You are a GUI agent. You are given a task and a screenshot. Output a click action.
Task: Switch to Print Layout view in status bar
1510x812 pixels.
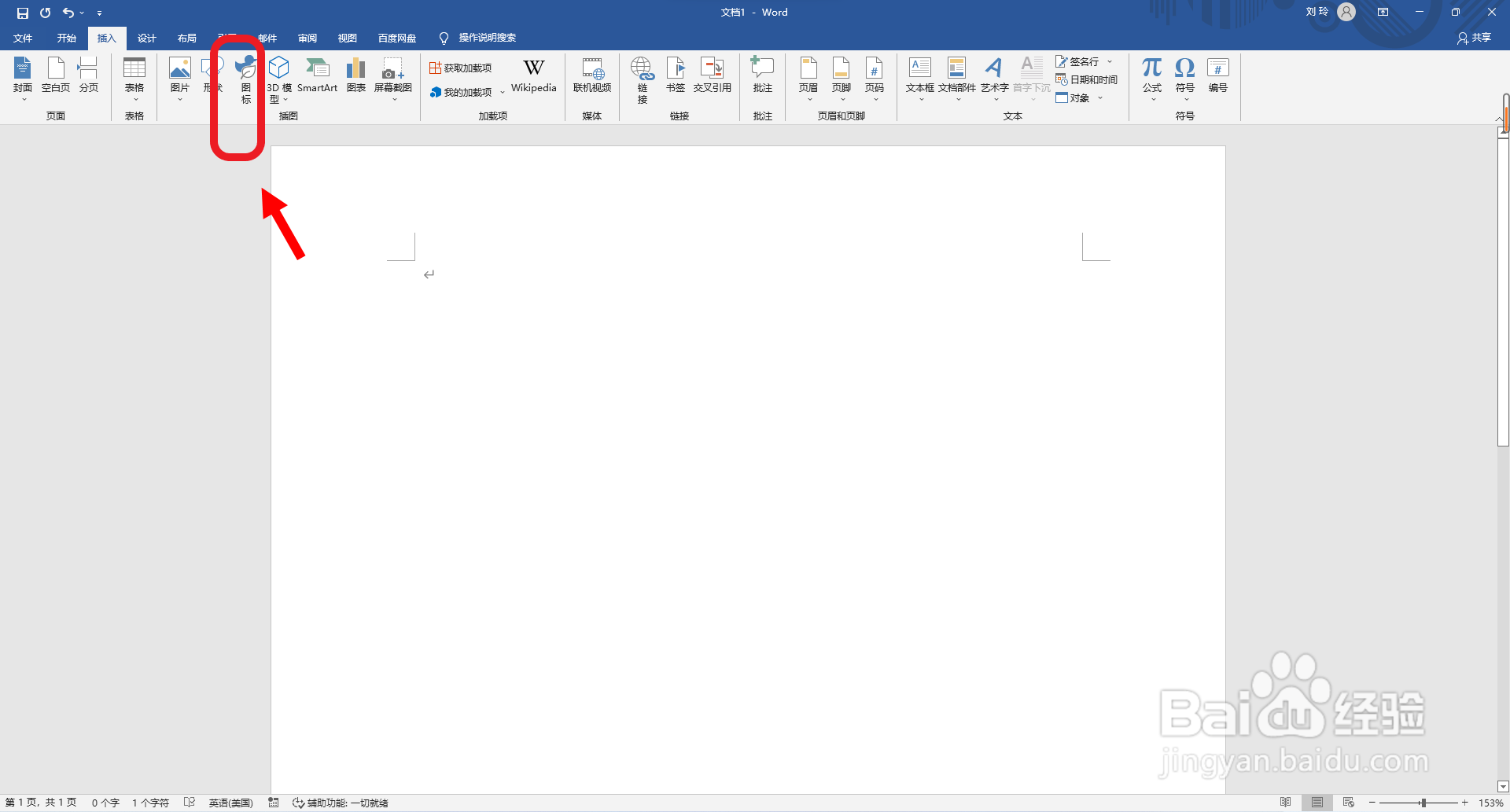tap(1317, 803)
